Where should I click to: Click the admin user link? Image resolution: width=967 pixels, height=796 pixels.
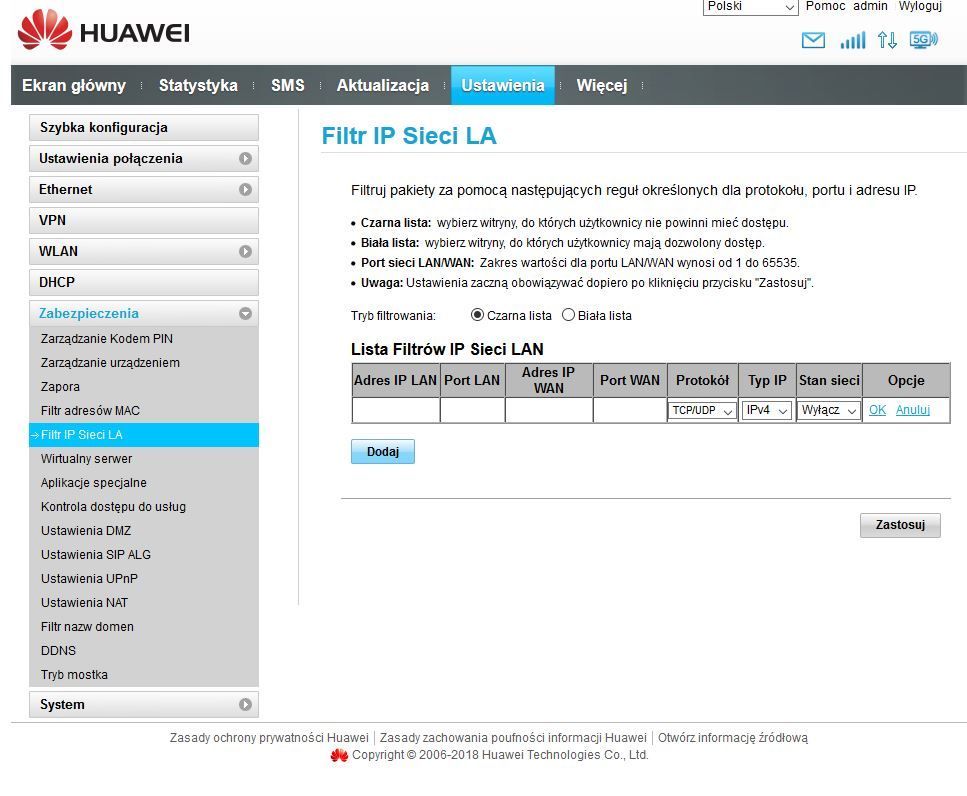(870, 6)
